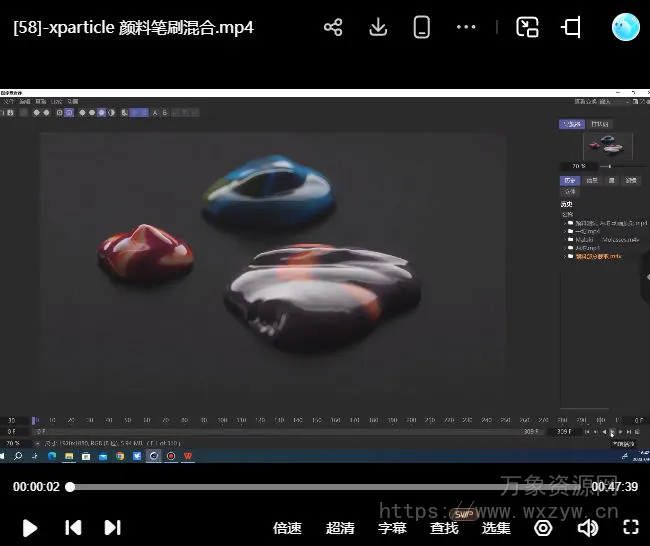Click the window pin icon in the header

click(x=572, y=27)
